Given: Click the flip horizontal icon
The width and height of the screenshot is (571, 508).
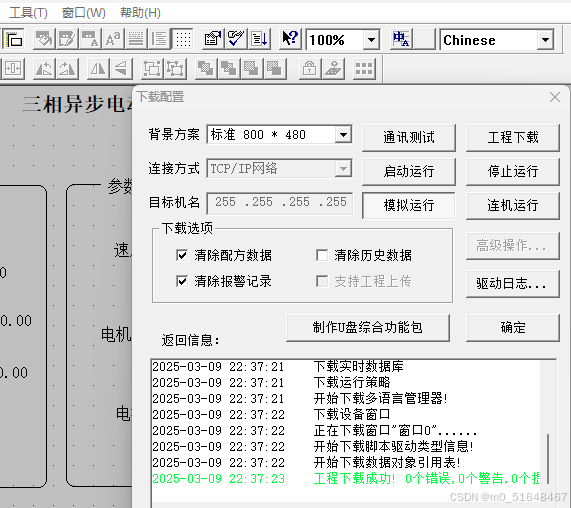Looking at the screenshot, I should pos(98,68).
